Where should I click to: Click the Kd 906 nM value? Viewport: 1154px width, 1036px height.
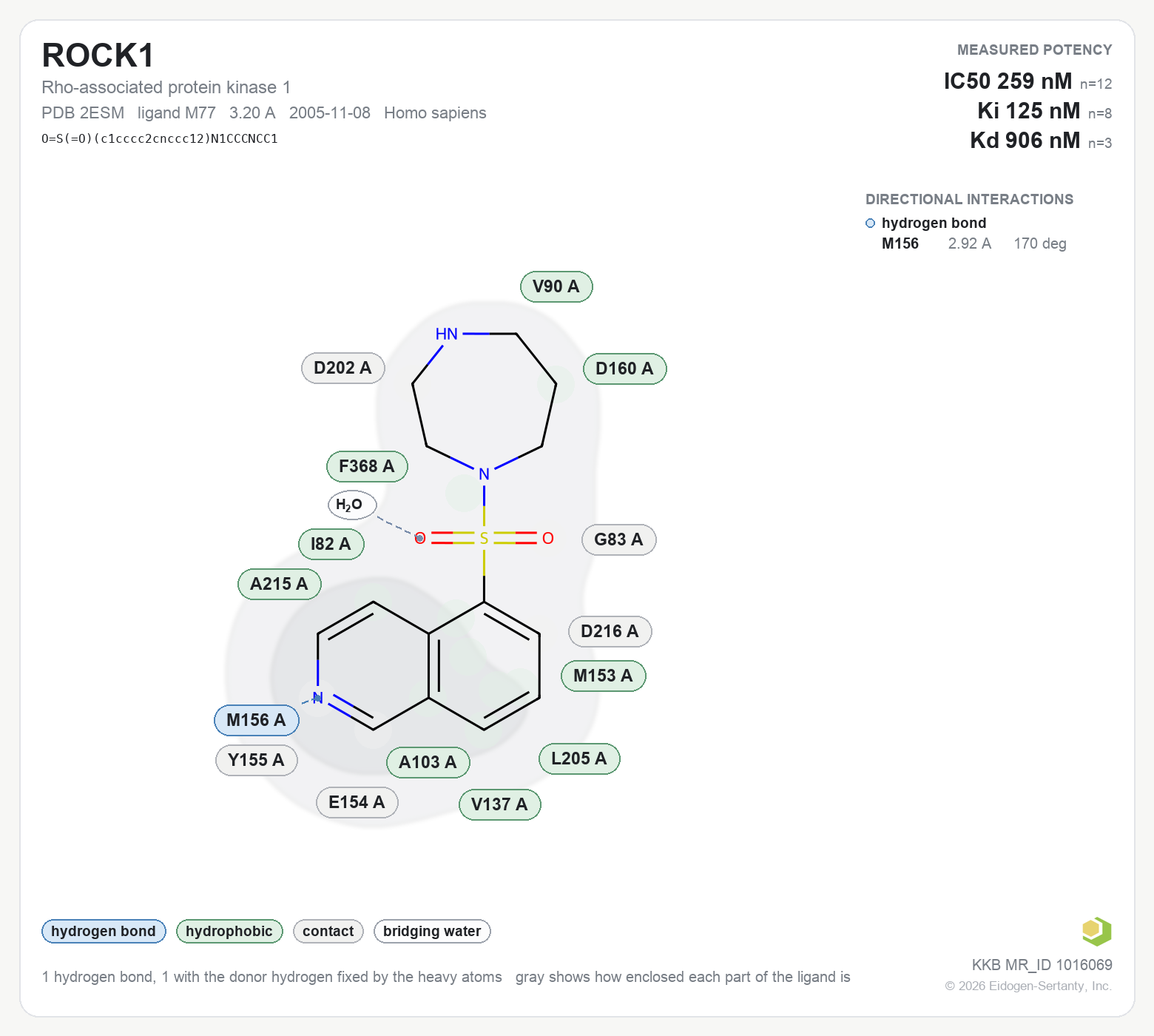point(1025,140)
